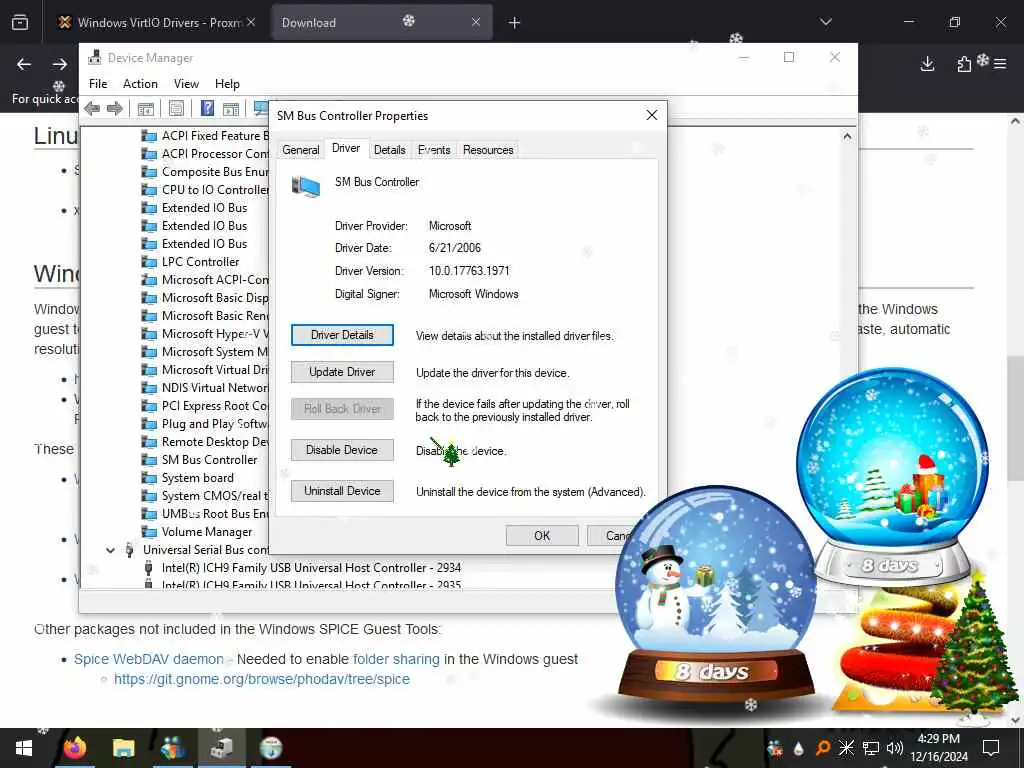Open the folder sharing link
The height and width of the screenshot is (768, 1024).
tap(396, 659)
